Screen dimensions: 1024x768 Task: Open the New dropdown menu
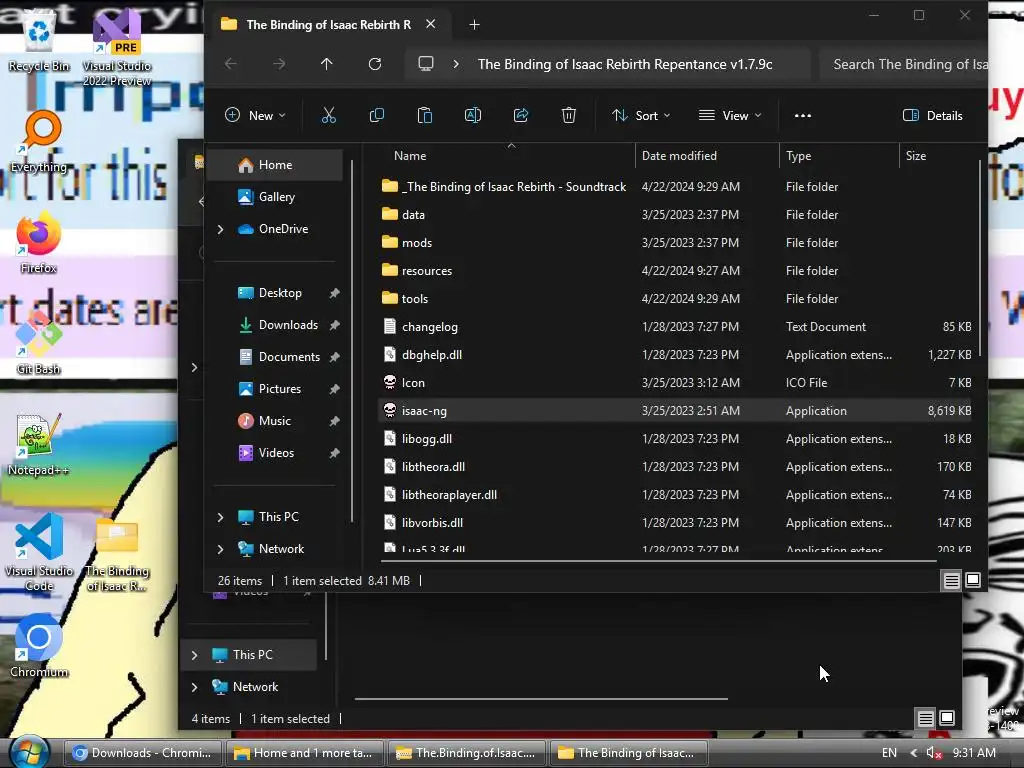[255, 116]
